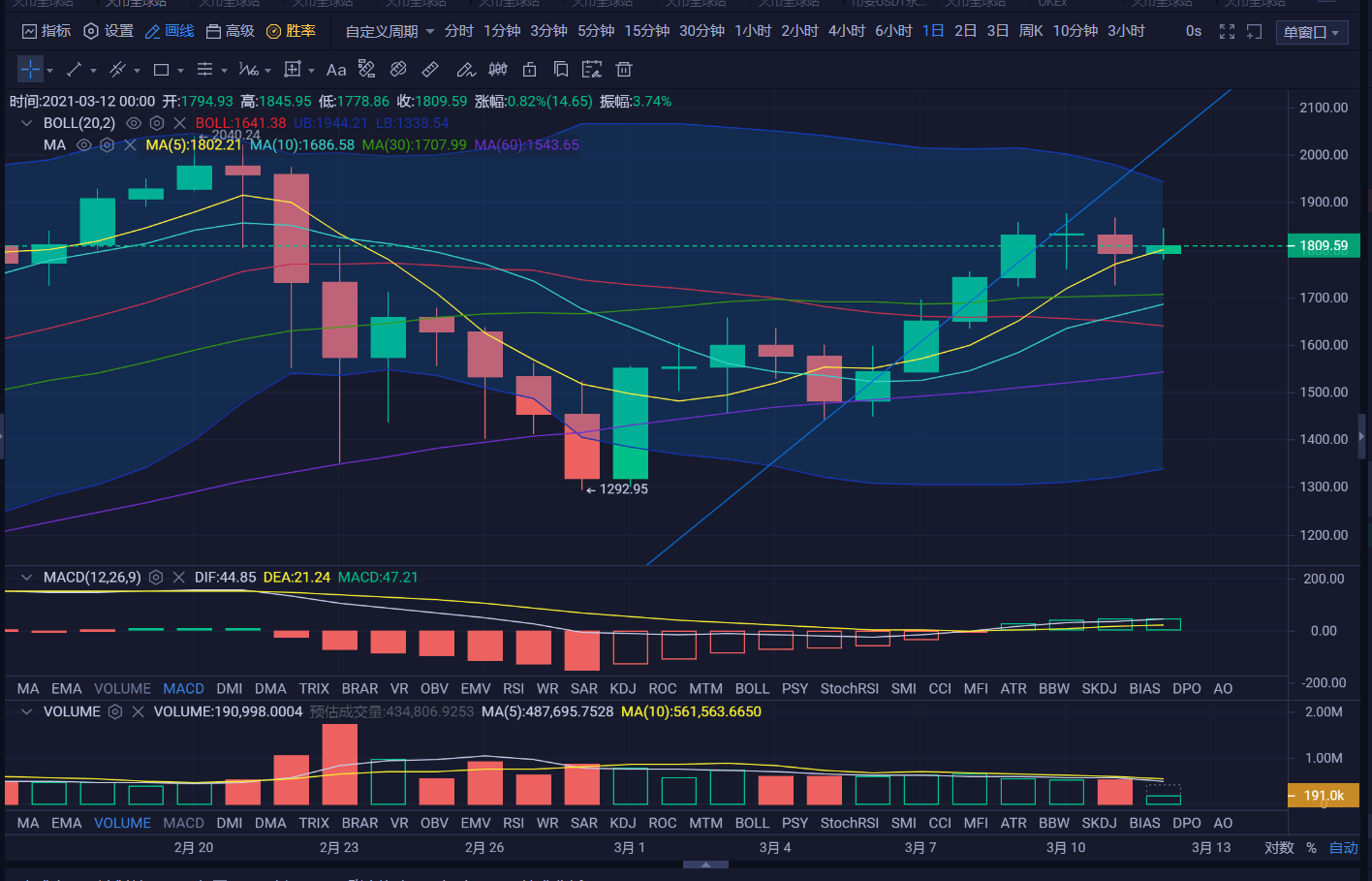Click the 胜率 win rate button
The width and height of the screenshot is (1372, 881).
[x=291, y=31]
